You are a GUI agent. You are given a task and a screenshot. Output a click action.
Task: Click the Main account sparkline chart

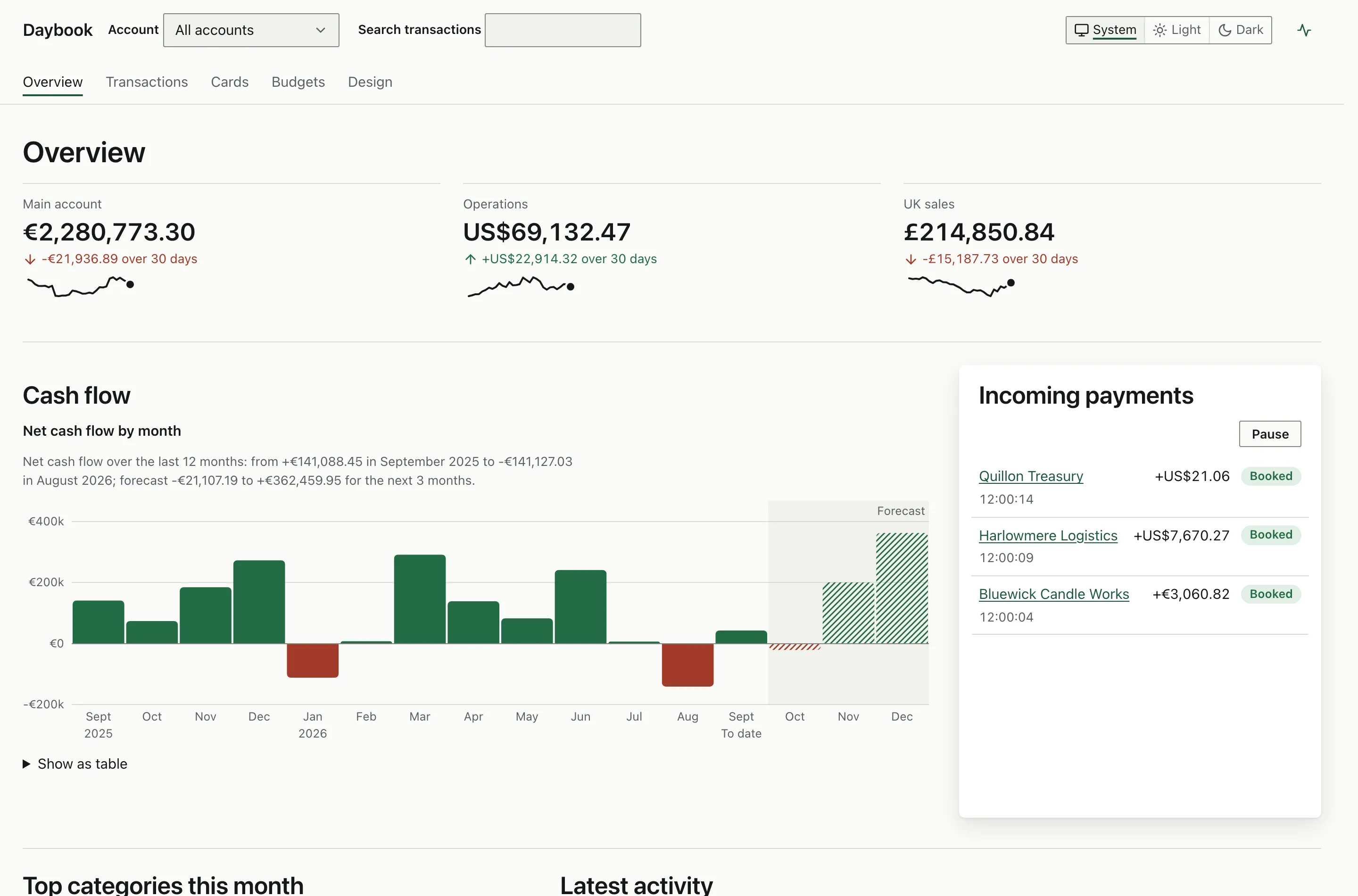81,286
